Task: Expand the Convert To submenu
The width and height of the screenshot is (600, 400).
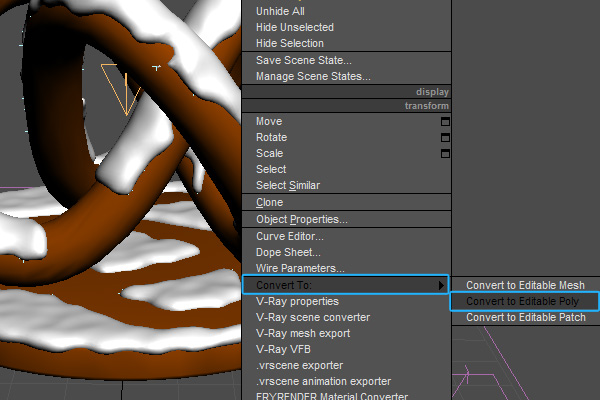Action: (x=346, y=285)
